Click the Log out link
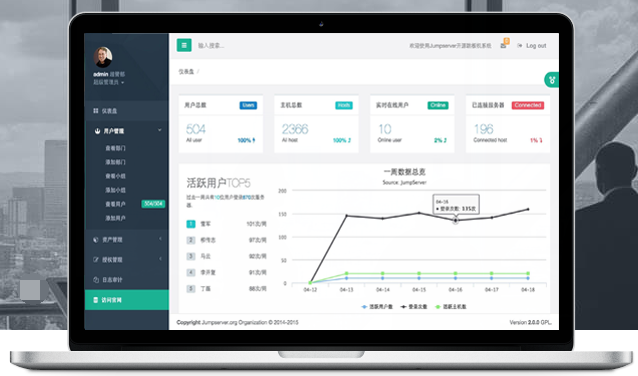The image size is (638, 376). coord(536,46)
